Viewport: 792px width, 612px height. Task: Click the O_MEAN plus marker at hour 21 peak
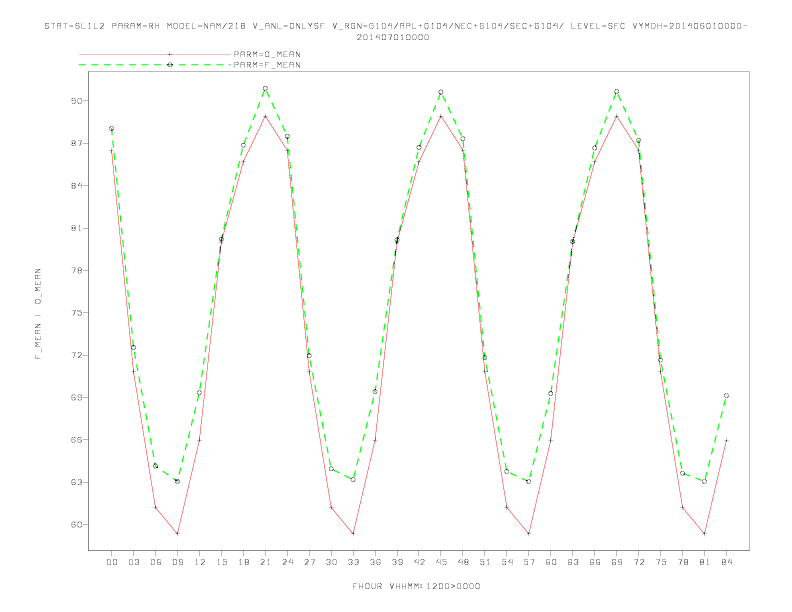265,117
